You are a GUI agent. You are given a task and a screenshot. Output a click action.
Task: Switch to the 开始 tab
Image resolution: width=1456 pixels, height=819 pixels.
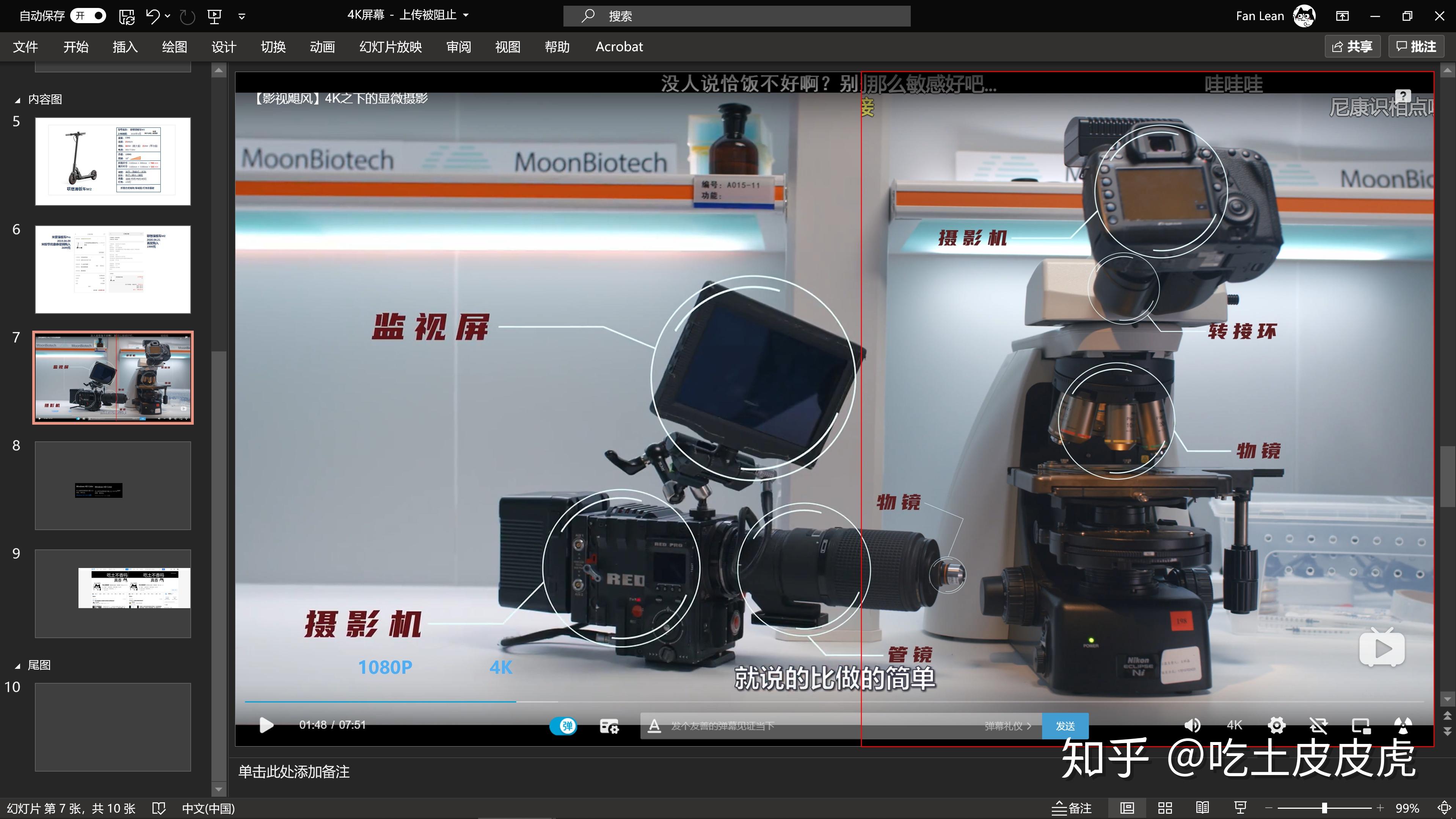click(76, 47)
